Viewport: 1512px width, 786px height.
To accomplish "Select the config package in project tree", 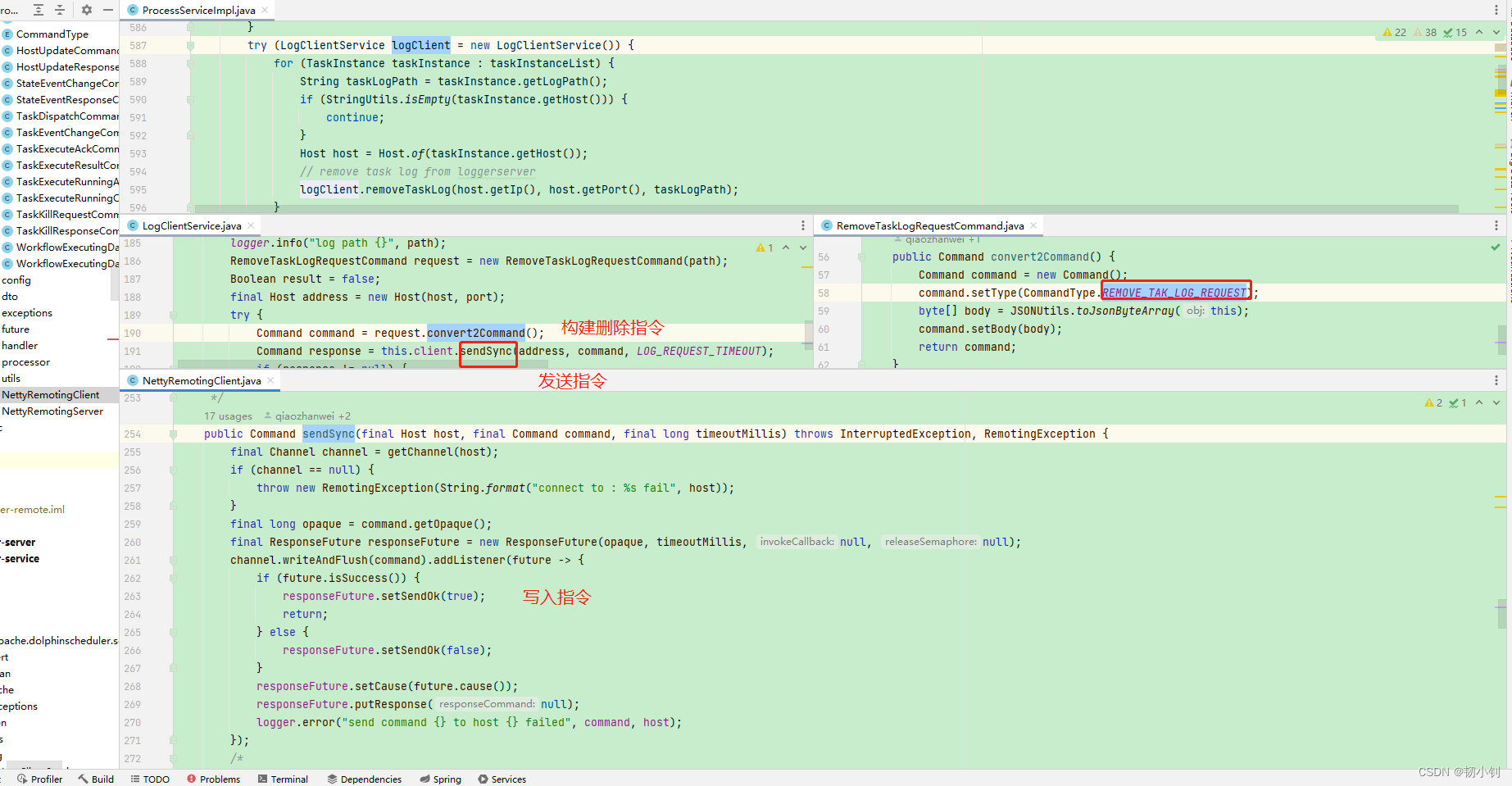I will click(16, 279).
